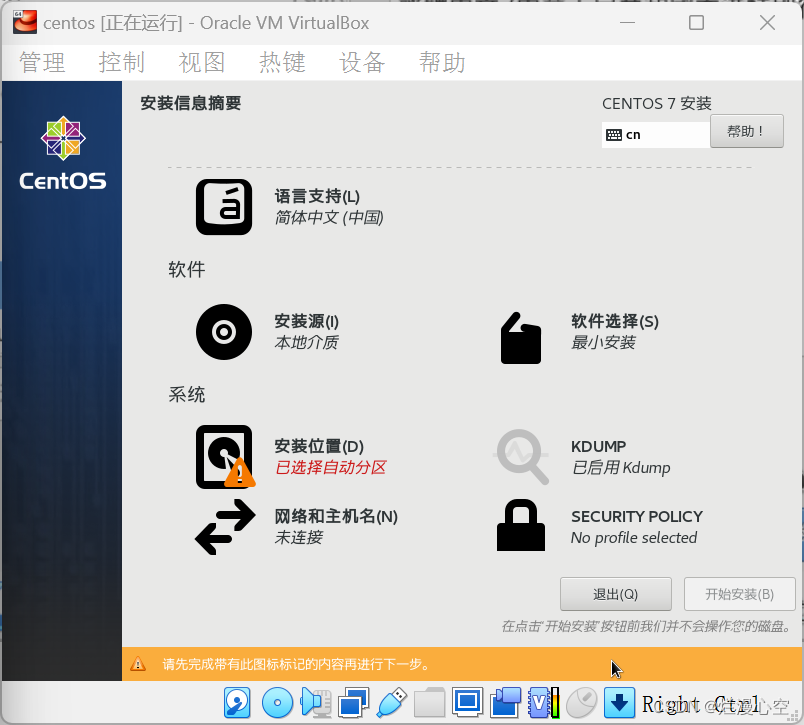Maximize the VirtualBox window
The image size is (804, 725).
click(x=696, y=23)
